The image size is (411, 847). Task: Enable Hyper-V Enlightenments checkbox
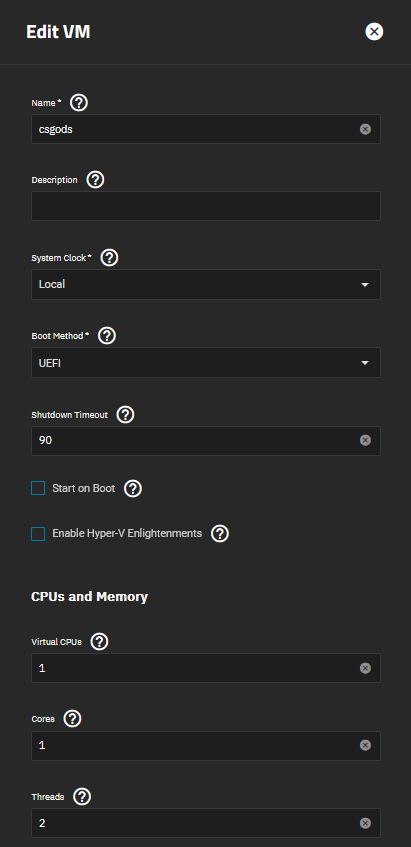point(38,534)
